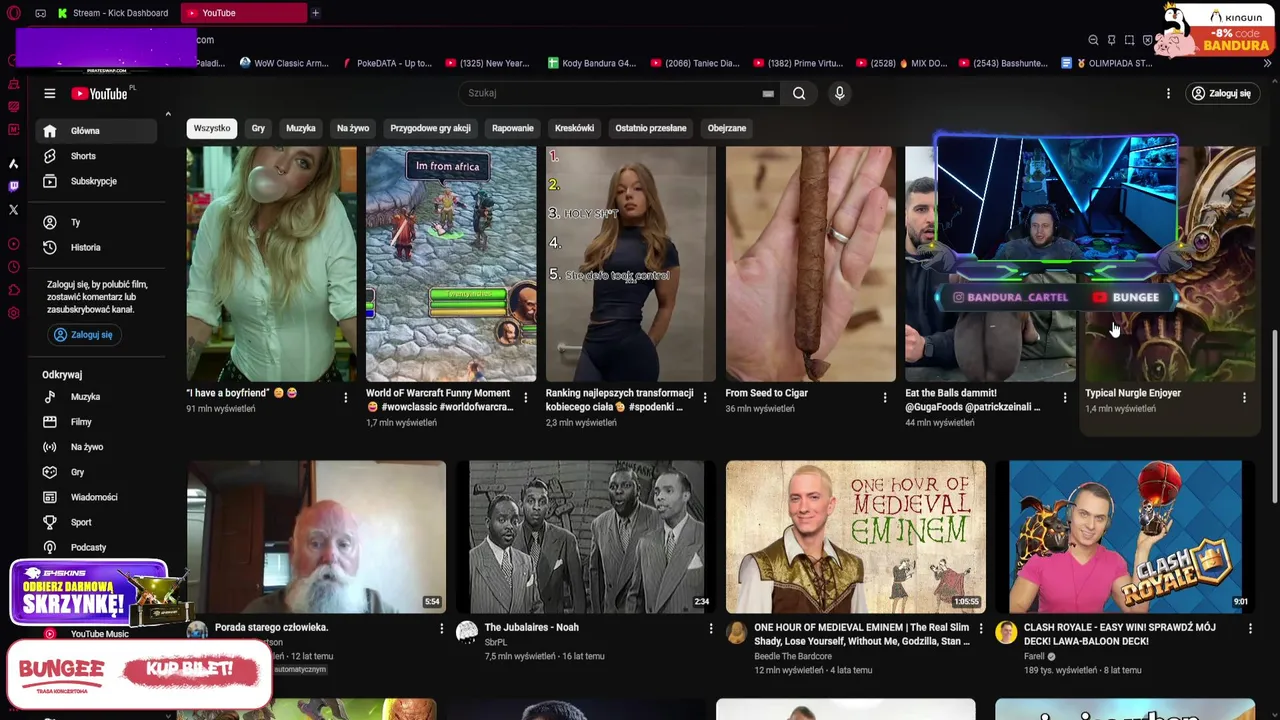Open X (Twitter) in Opera sidebar
The width and height of the screenshot is (1280, 720).
tap(13, 209)
